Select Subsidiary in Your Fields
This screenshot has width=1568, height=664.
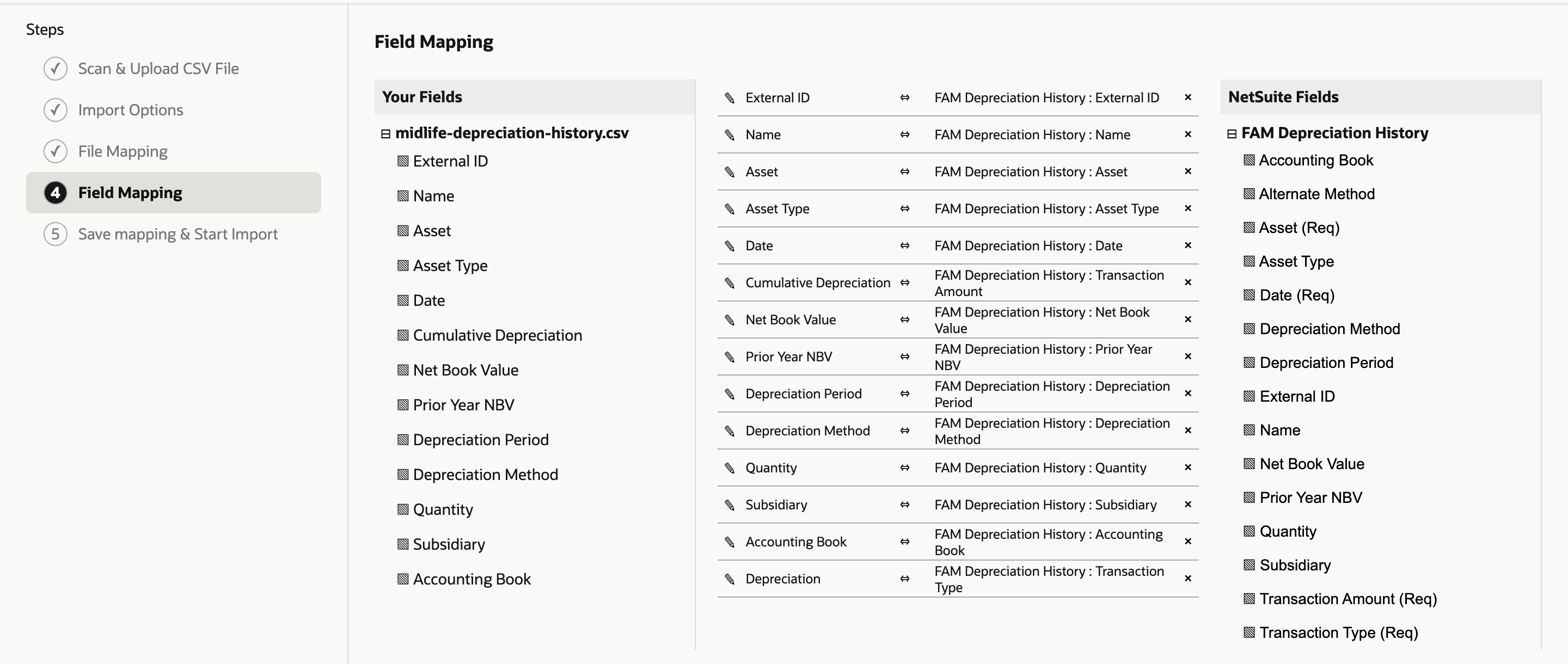(449, 544)
